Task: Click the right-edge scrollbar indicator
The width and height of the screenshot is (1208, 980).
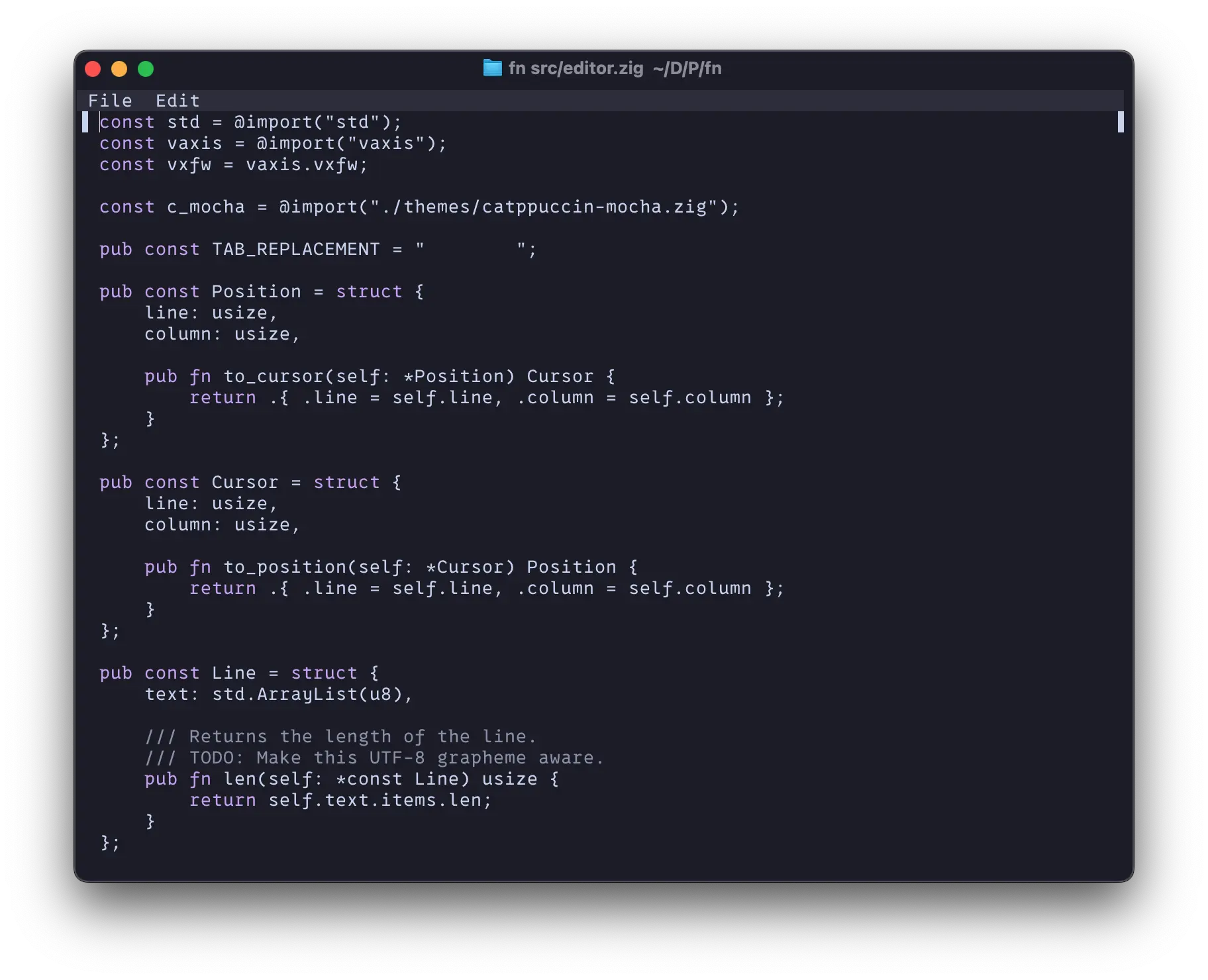Action: click(x=1121, y=122)
